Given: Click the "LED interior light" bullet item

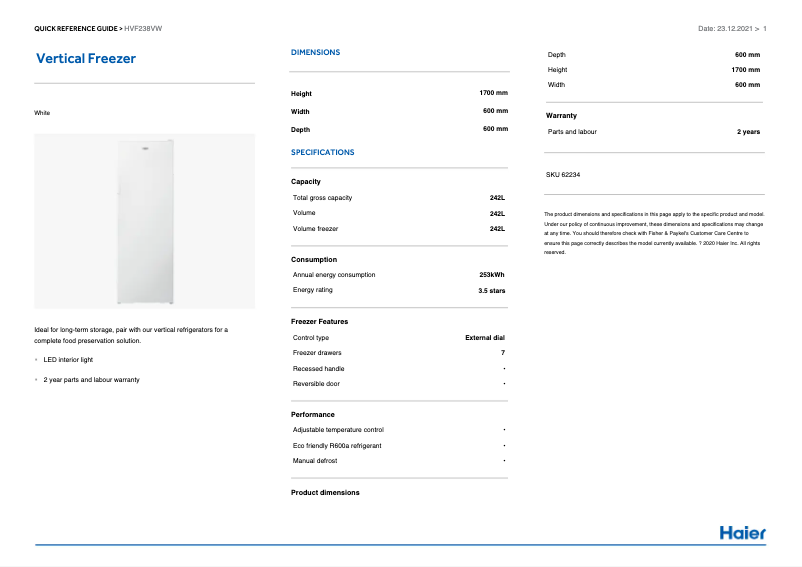Looking at the screenshot, I should pyautogui.click(x=68, y=360).
